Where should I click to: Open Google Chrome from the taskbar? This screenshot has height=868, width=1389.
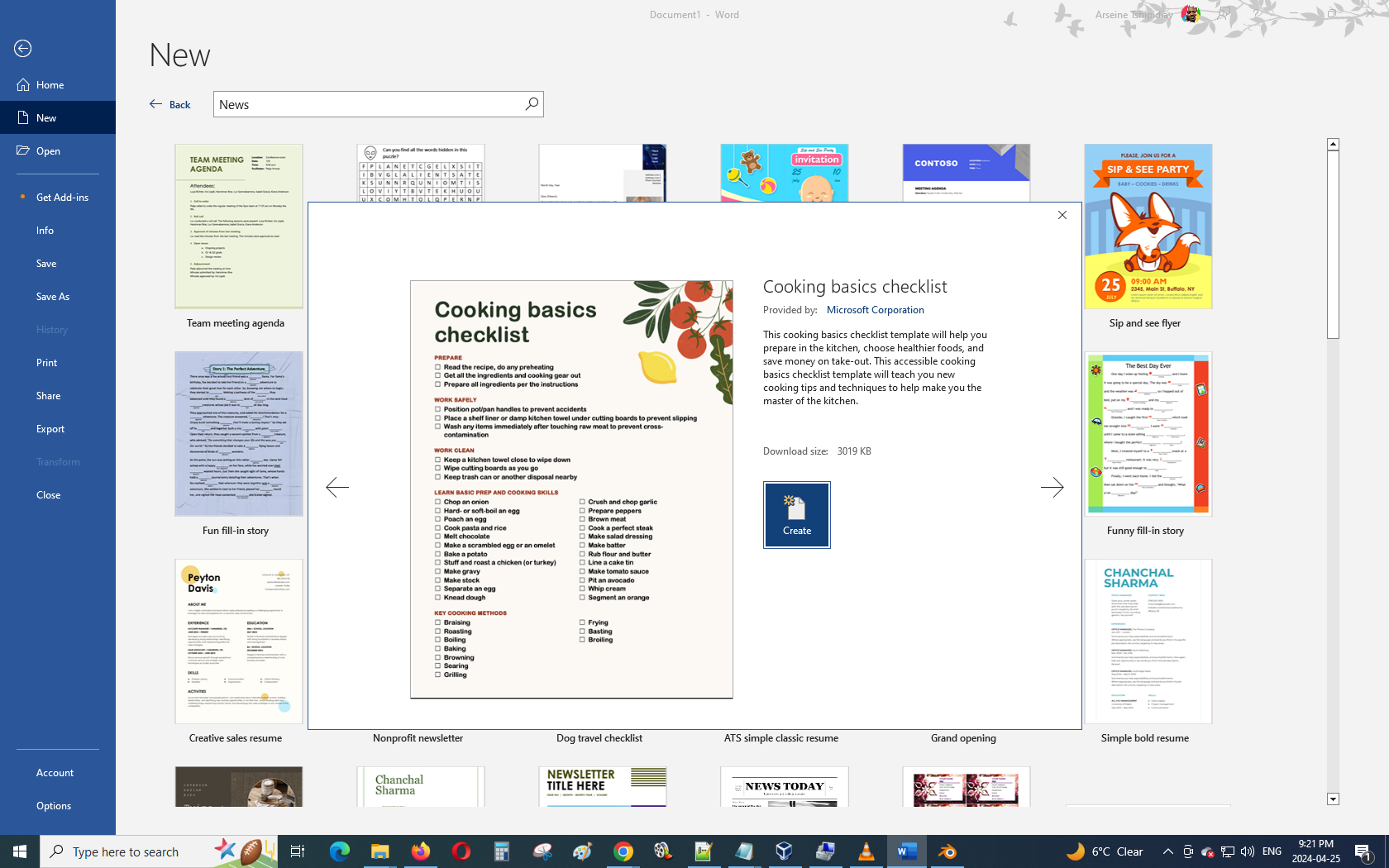623,851
